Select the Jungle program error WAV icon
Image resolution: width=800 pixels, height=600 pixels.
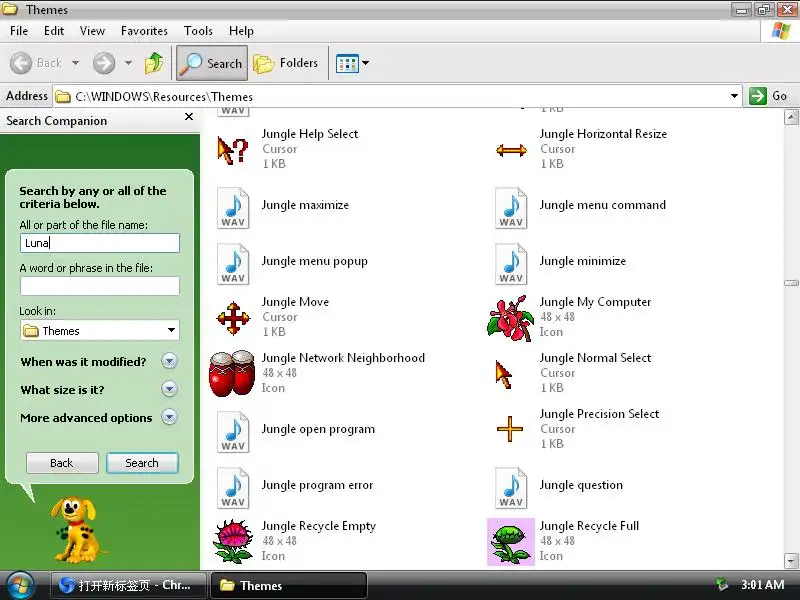(233, 488)
